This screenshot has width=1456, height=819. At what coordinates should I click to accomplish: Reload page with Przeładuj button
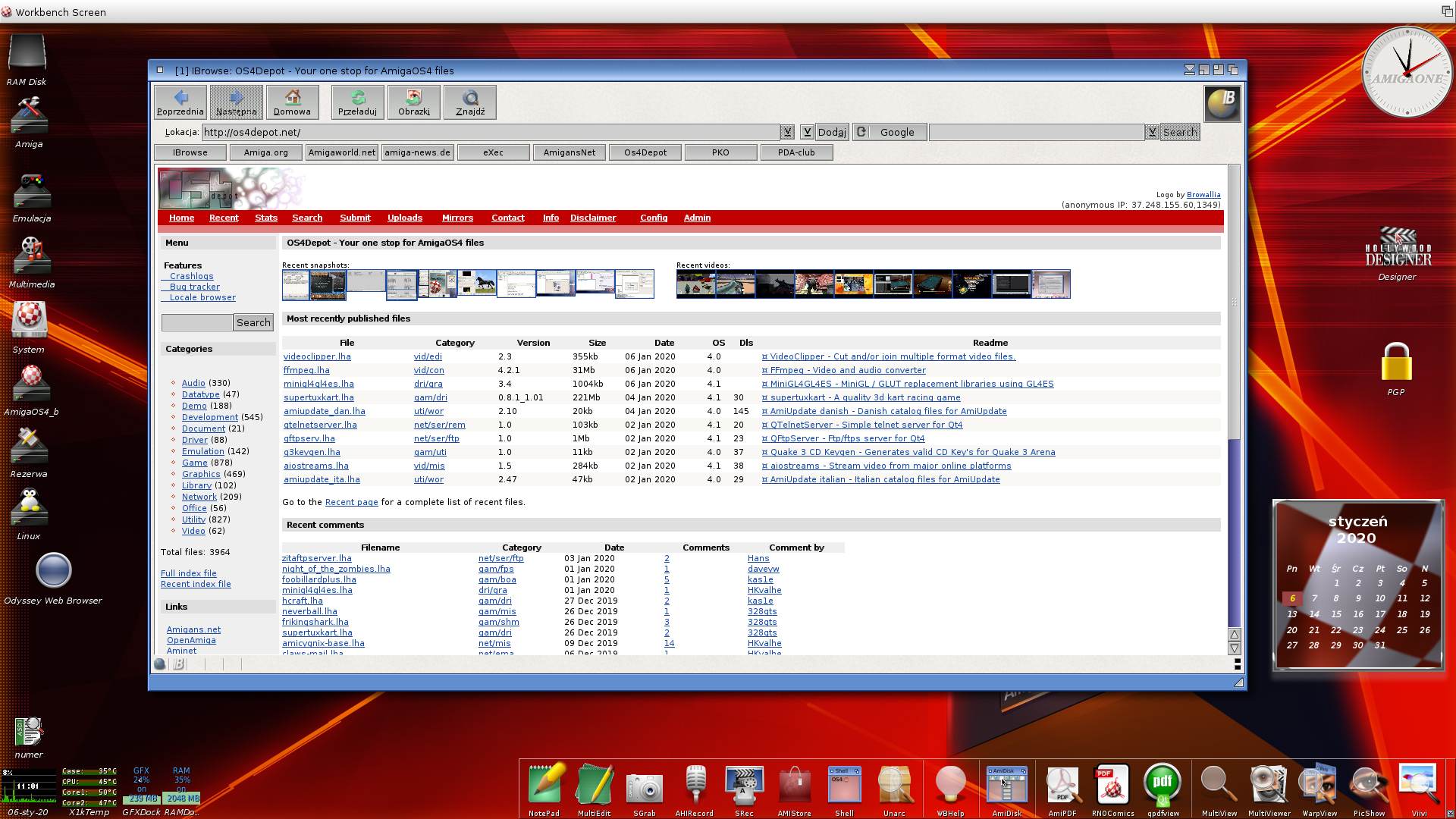pyautogui.click(x=358, y=102)
